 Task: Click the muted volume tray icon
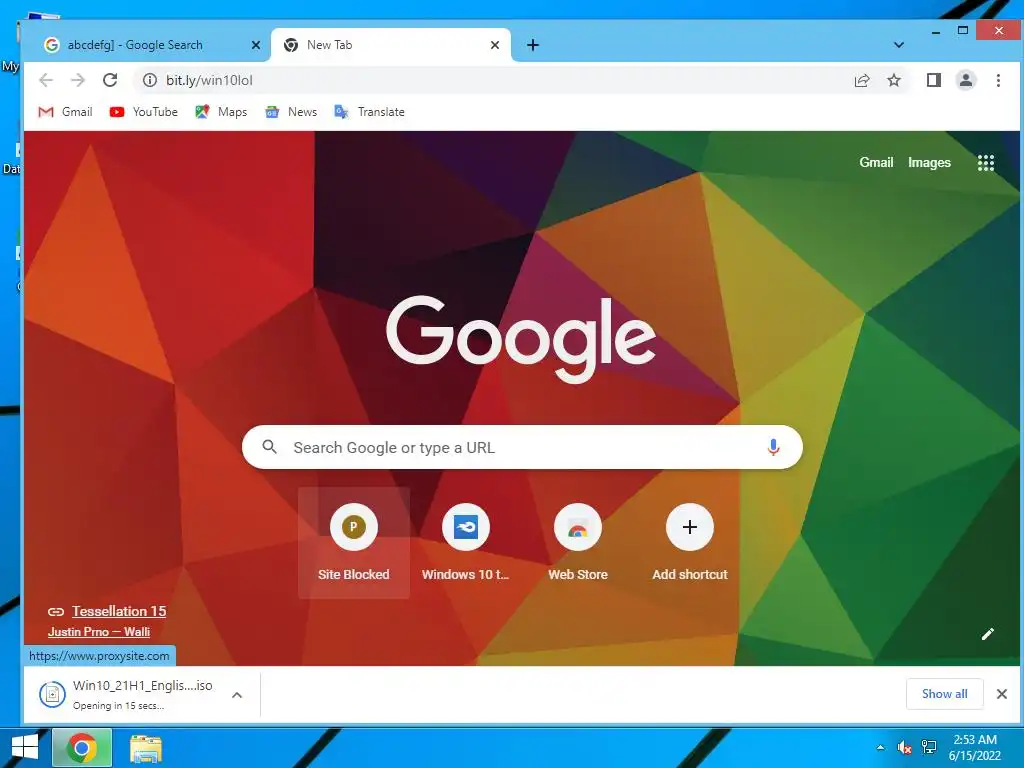coord(905,748)
